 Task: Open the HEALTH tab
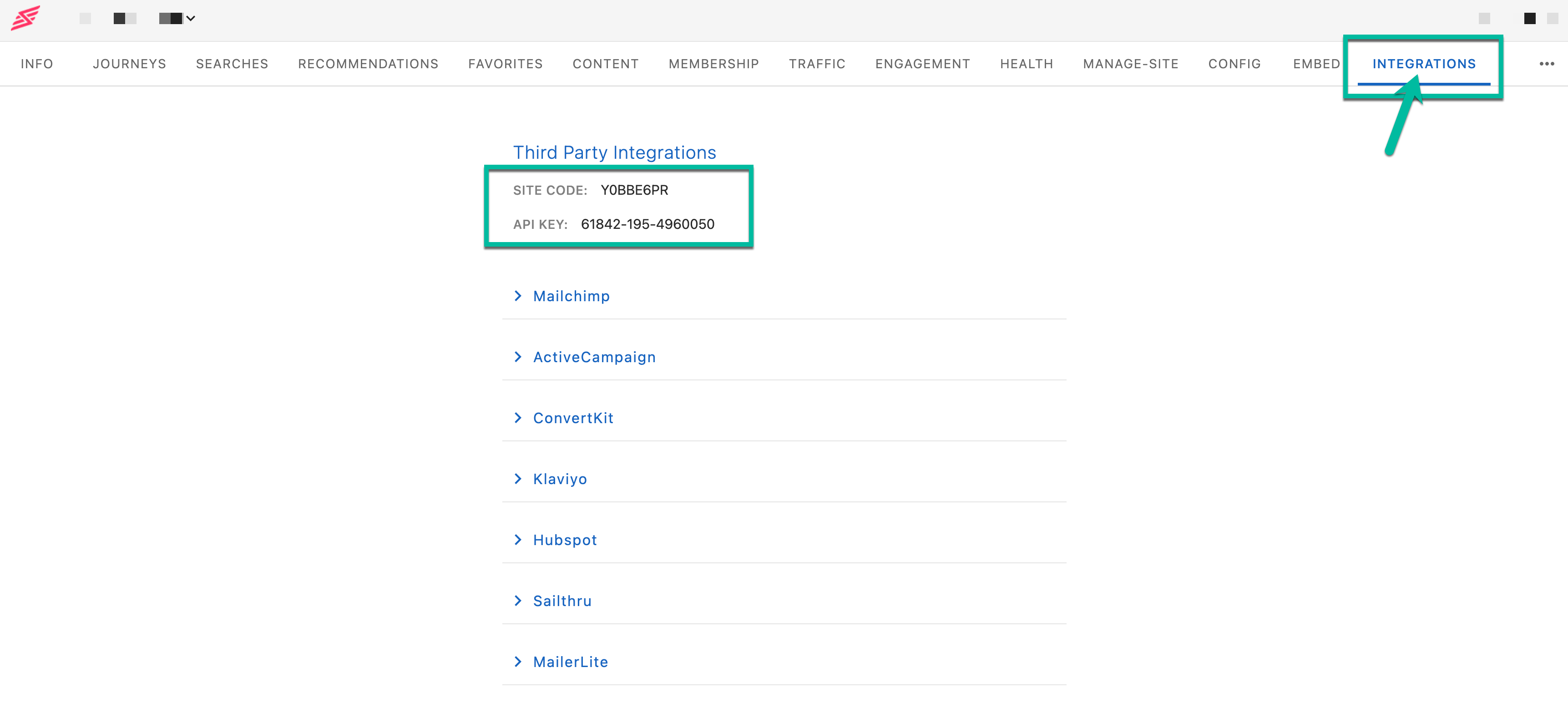(1026, 64)
